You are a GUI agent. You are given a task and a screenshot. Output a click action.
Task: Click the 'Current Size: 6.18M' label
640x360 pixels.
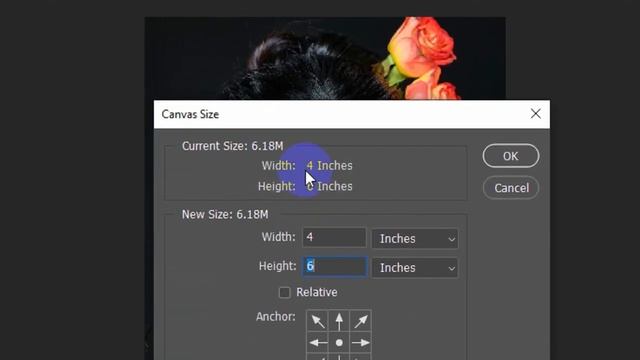232,146
